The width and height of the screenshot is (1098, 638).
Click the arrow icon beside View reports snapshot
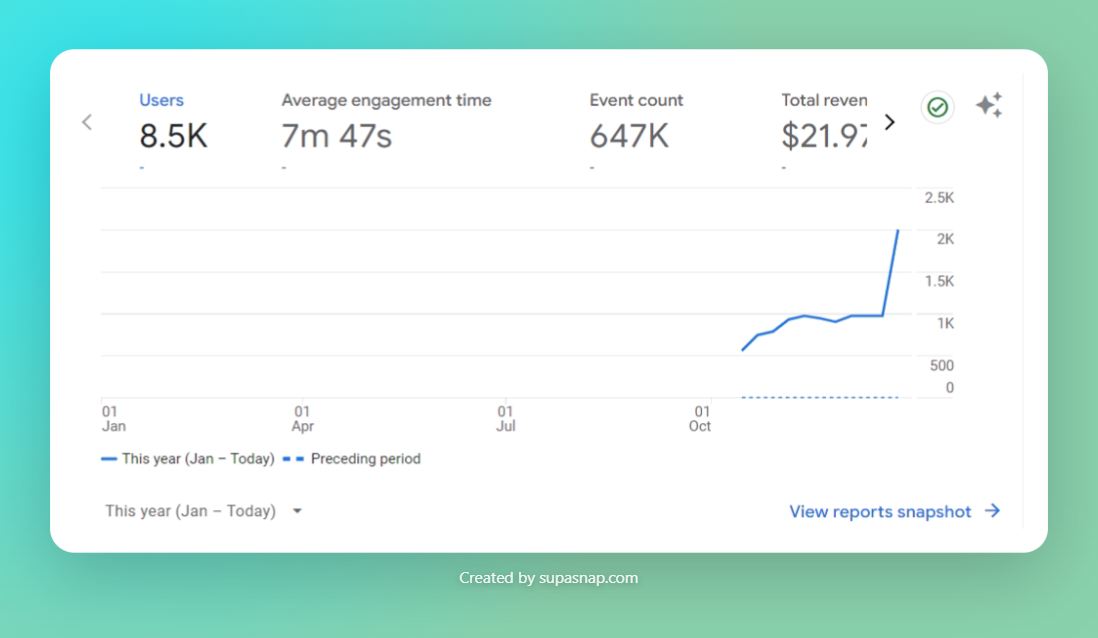point(992,511)
